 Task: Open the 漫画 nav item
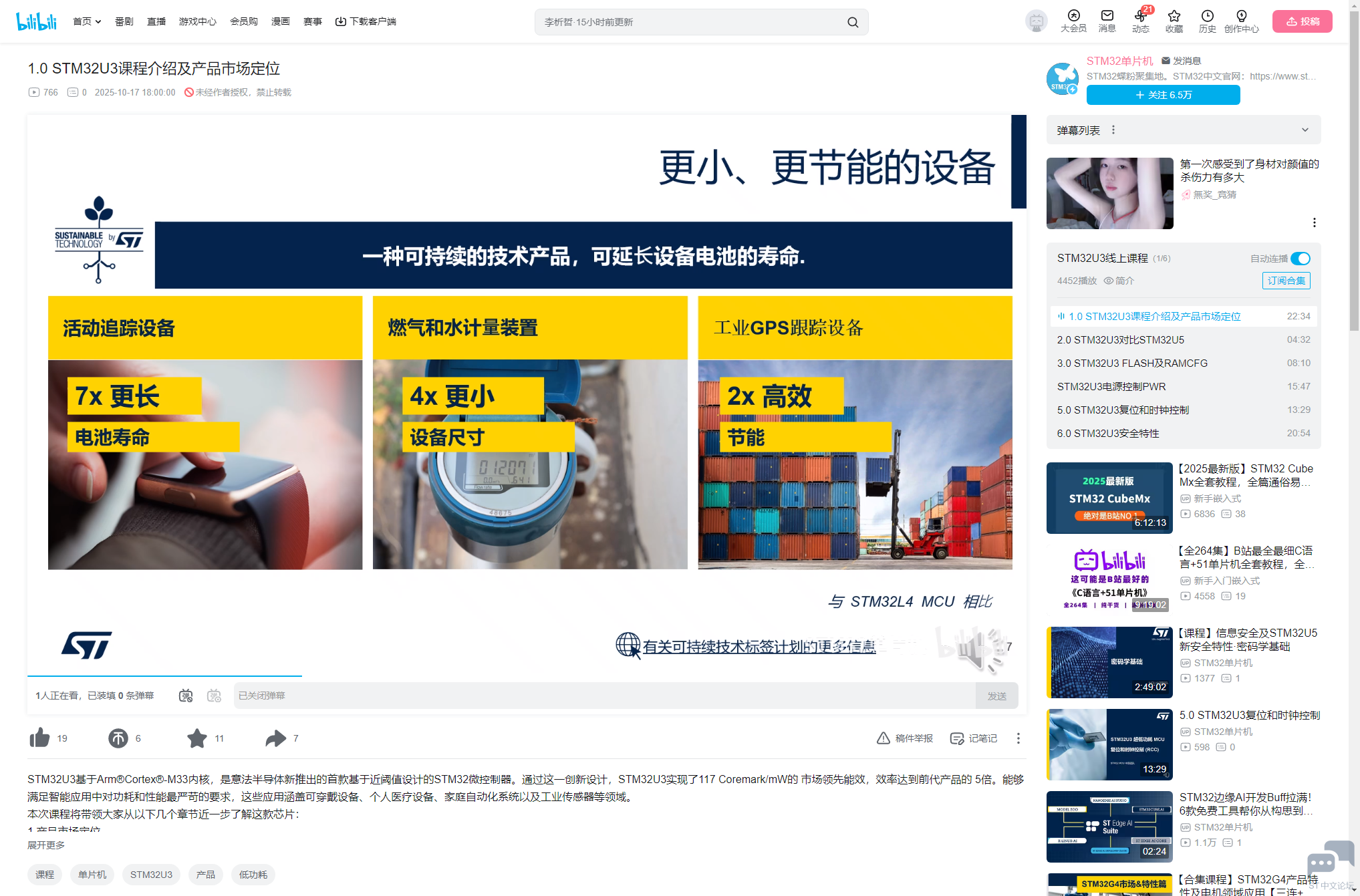281,21
